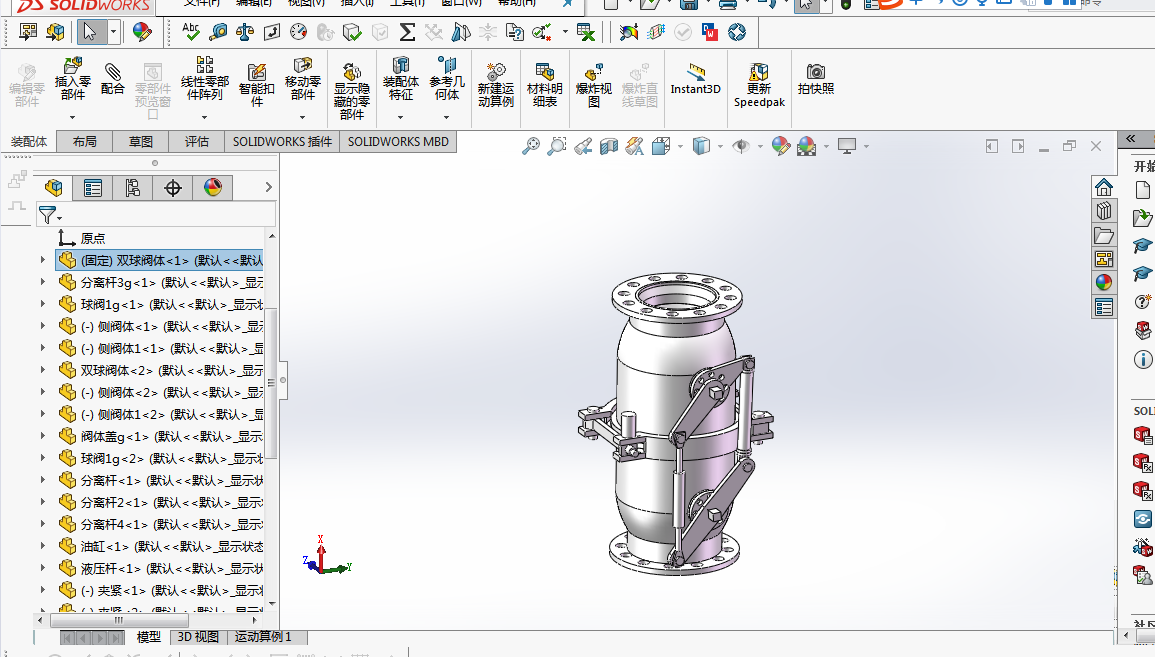Expand 油缸<1> tree node
Screen dimensions: 1155x657
pos(43,547)
